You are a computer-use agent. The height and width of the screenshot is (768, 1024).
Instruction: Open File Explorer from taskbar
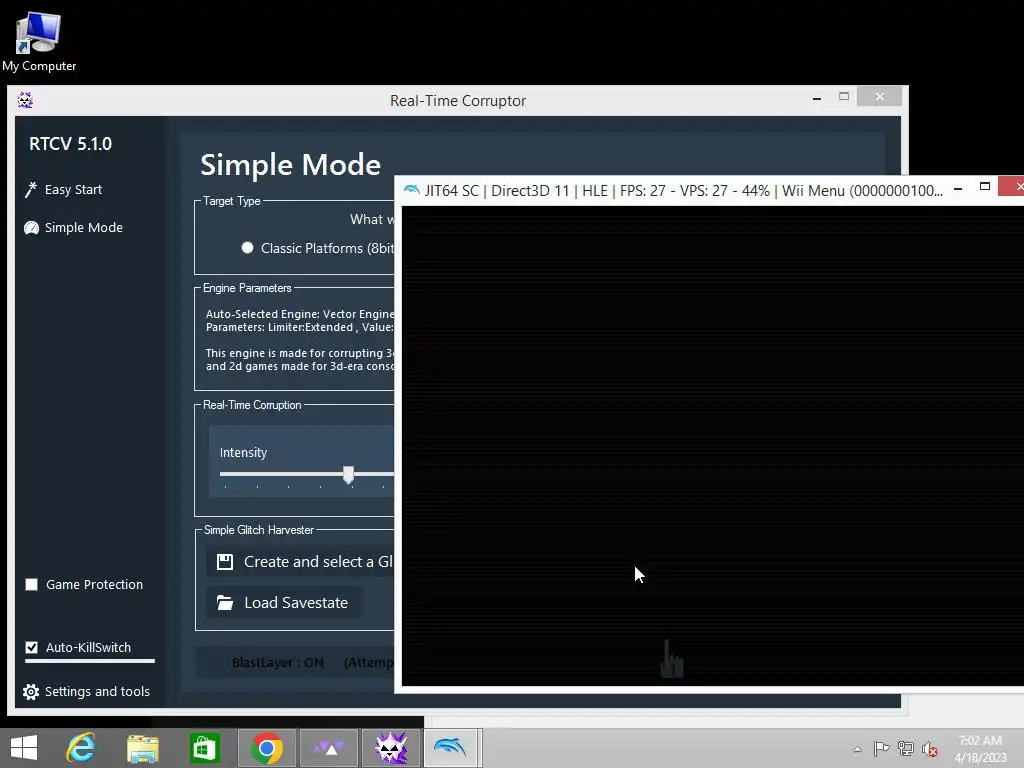coord(142,748)
